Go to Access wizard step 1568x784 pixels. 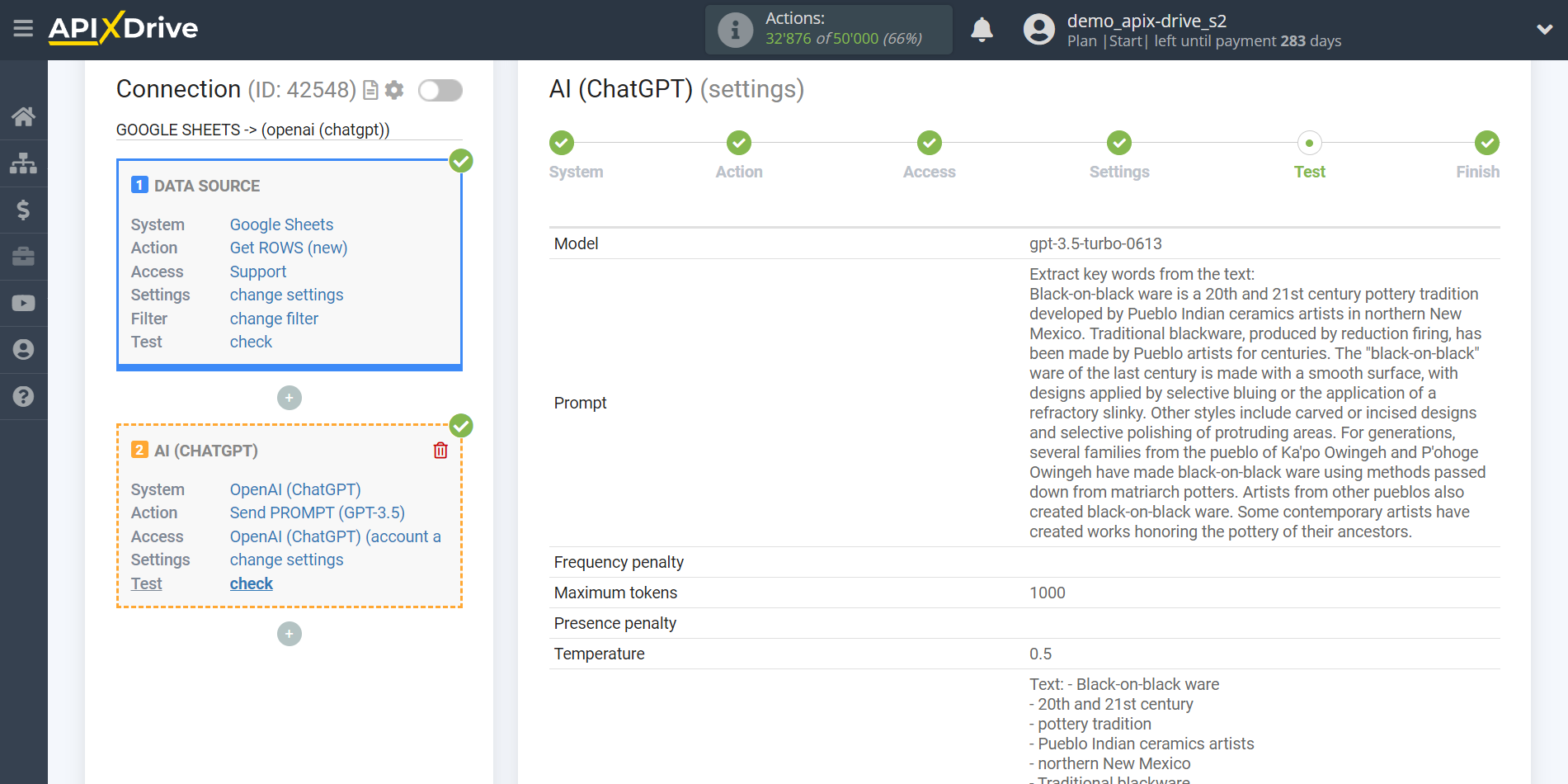[x=930, y=143]
